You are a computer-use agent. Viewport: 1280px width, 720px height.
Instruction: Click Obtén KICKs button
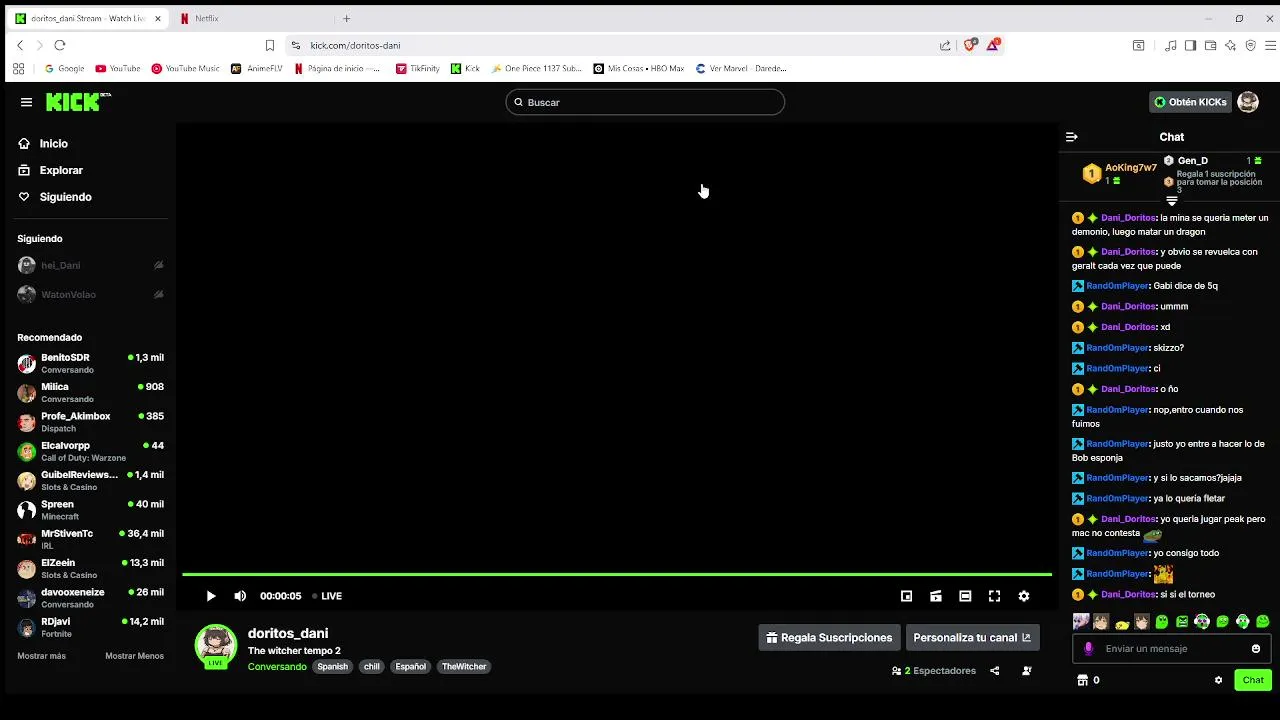(x=1190, y=102)
